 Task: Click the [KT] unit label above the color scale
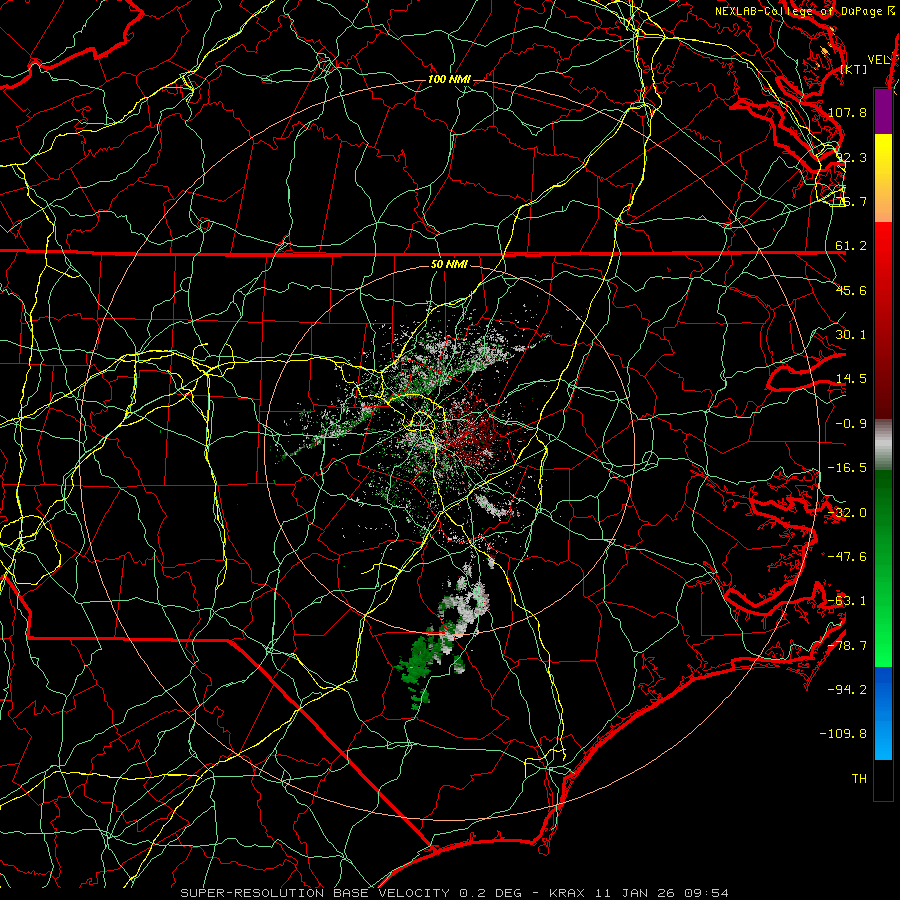[854, 69]
